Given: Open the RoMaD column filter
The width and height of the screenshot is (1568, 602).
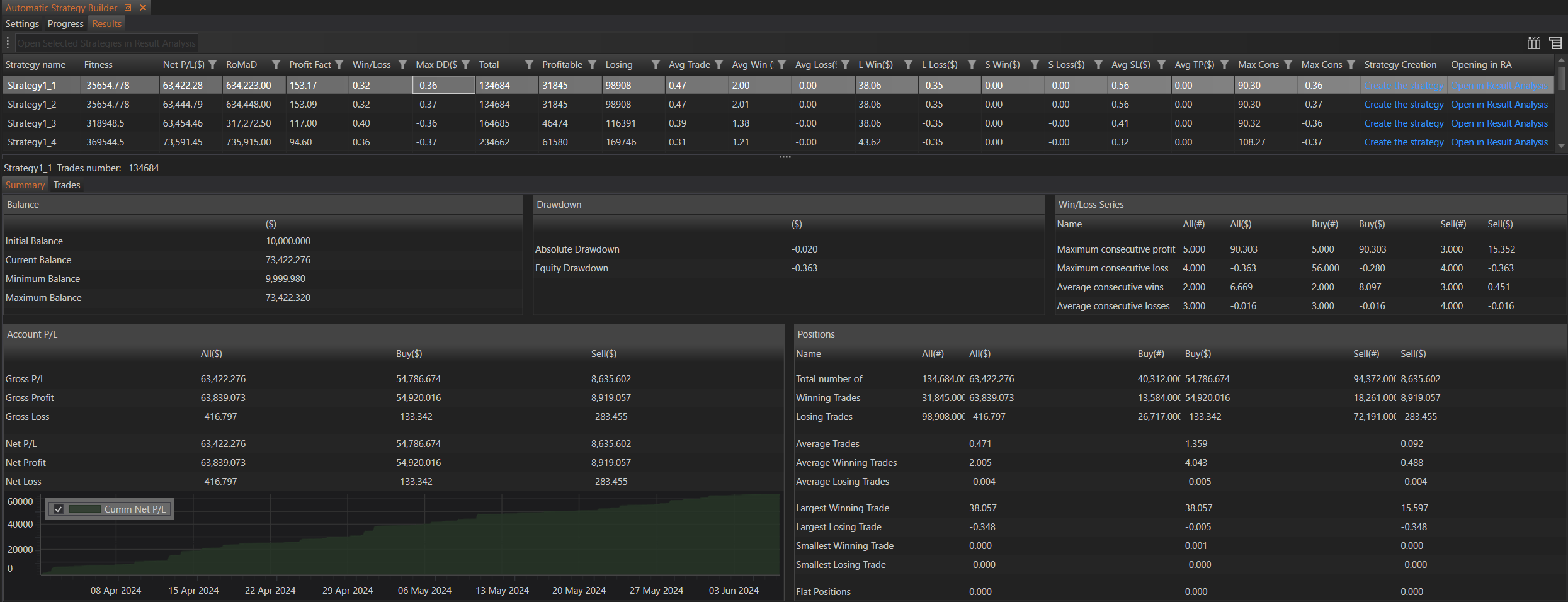Looking at the screenshot, I should (x=276, y=65).
